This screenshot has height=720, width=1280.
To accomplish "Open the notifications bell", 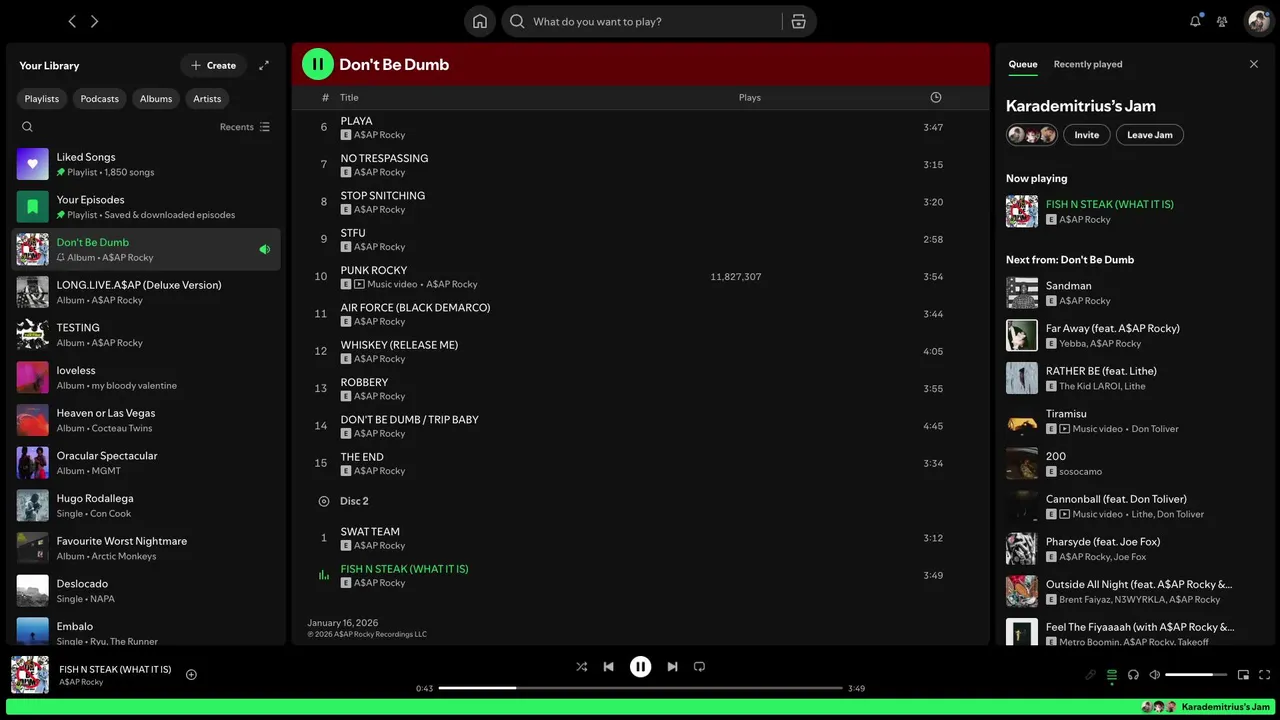I will point(1195,21).
